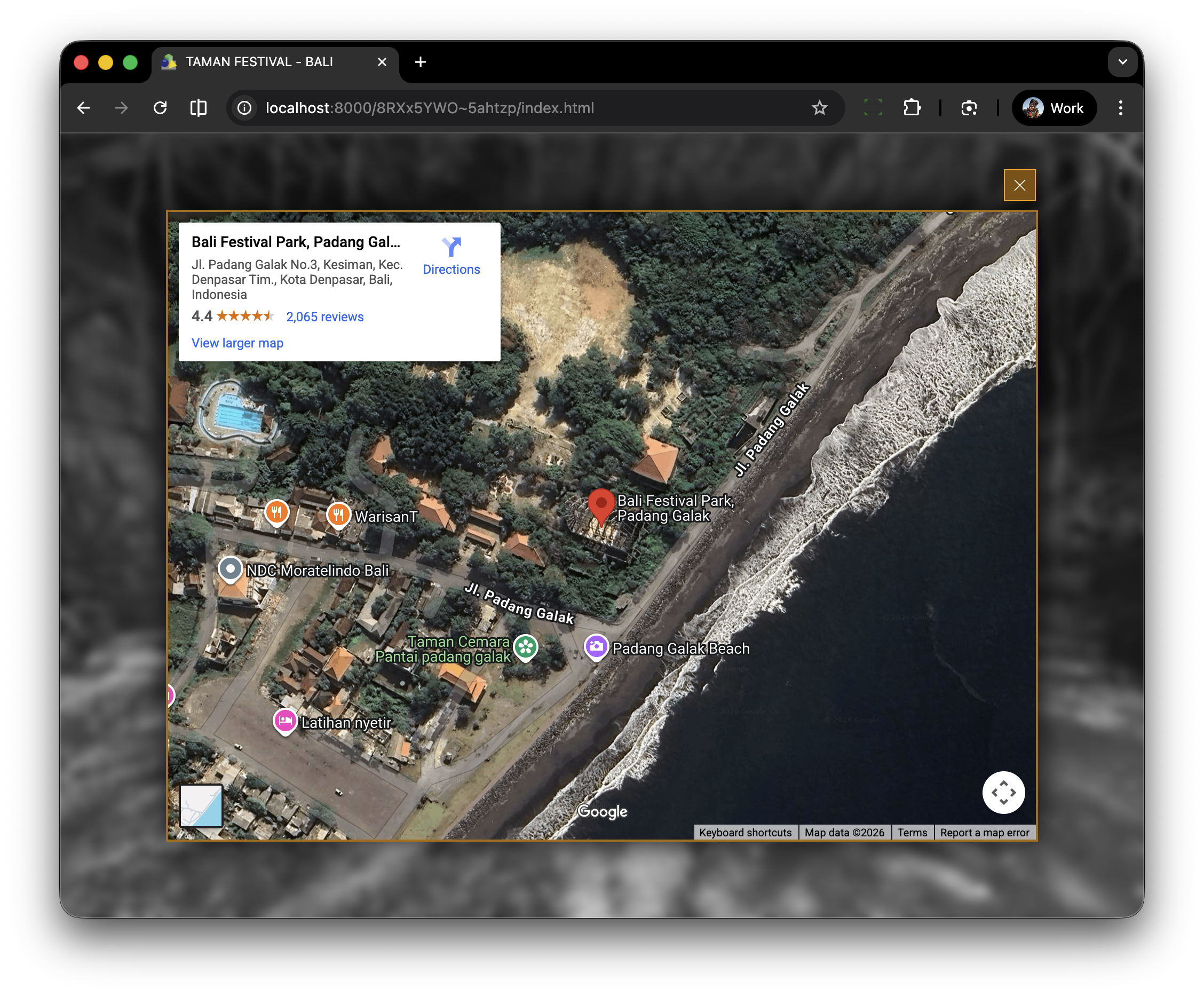Toggle map layer type thumbnail

(x=201, y=805)
